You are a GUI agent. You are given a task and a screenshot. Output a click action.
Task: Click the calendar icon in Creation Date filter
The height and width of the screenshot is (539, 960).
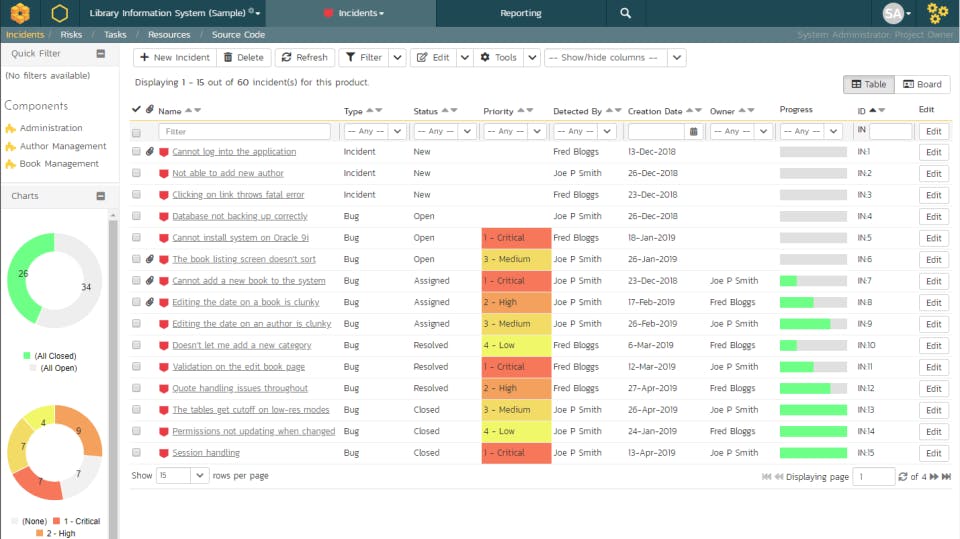click(693, 131)
